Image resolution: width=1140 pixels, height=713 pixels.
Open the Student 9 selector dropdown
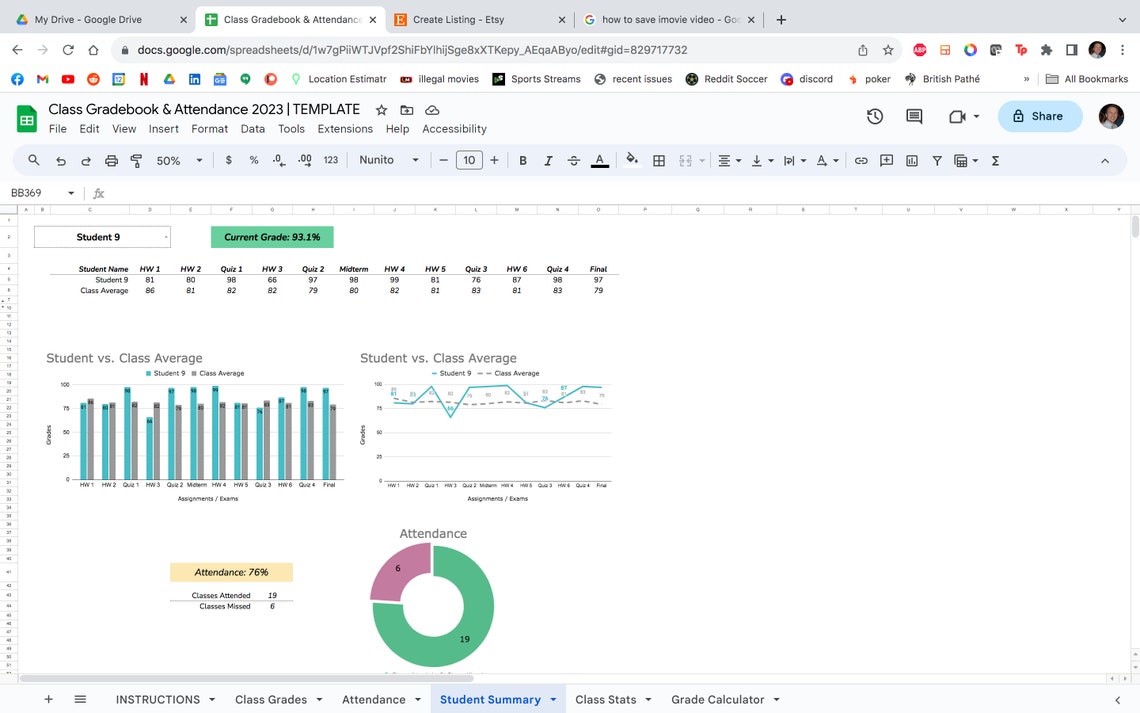(163, 237)
